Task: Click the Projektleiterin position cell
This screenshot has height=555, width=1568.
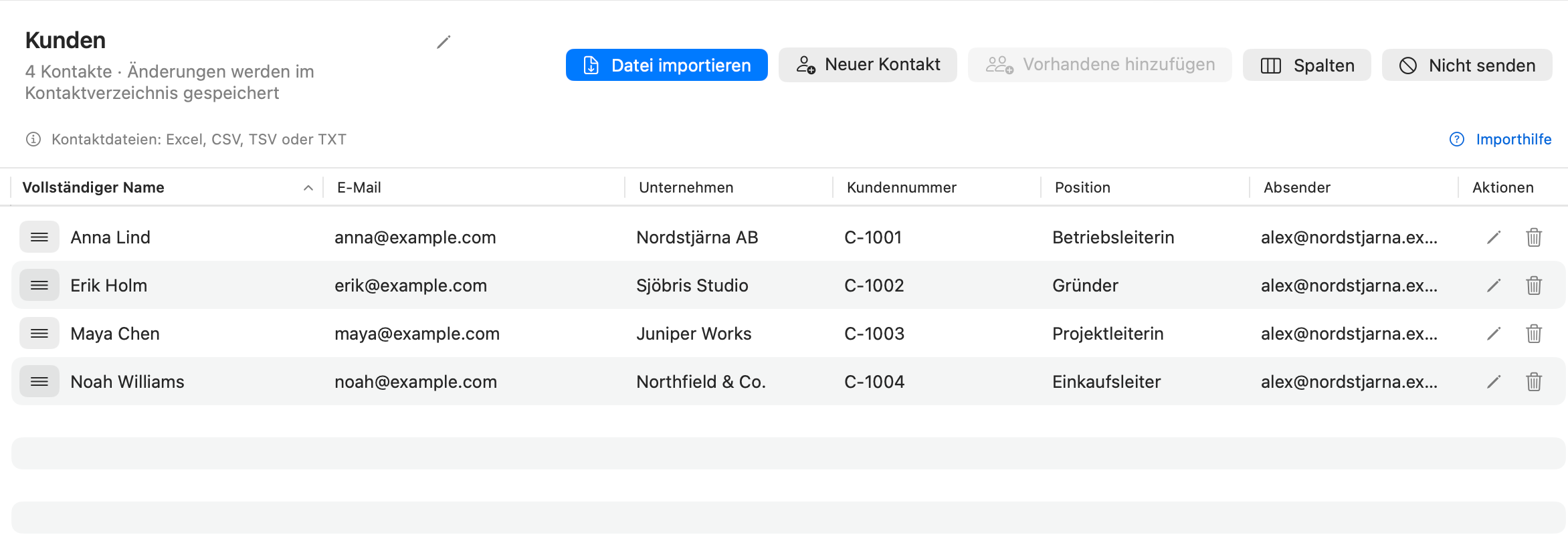Action: click(x=1108, y=334)
